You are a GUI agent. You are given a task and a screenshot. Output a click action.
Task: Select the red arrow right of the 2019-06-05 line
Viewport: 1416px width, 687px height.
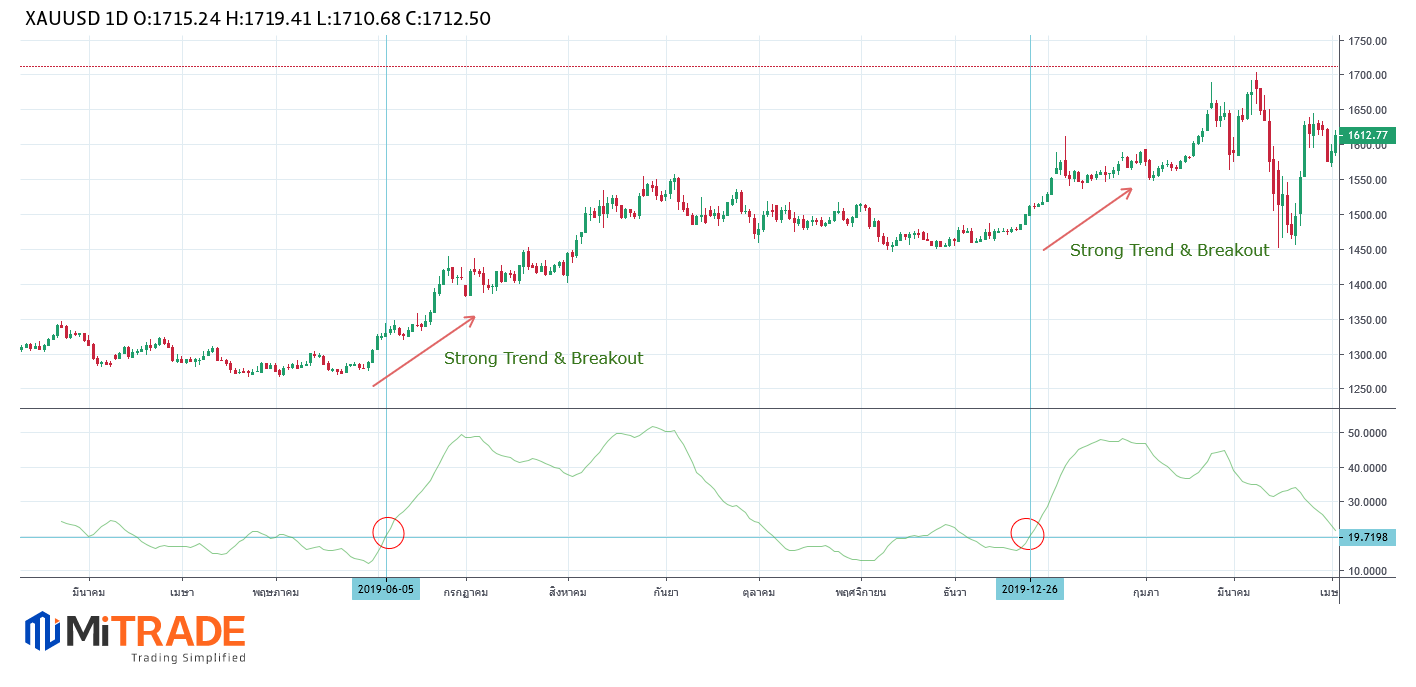(424, 351)
